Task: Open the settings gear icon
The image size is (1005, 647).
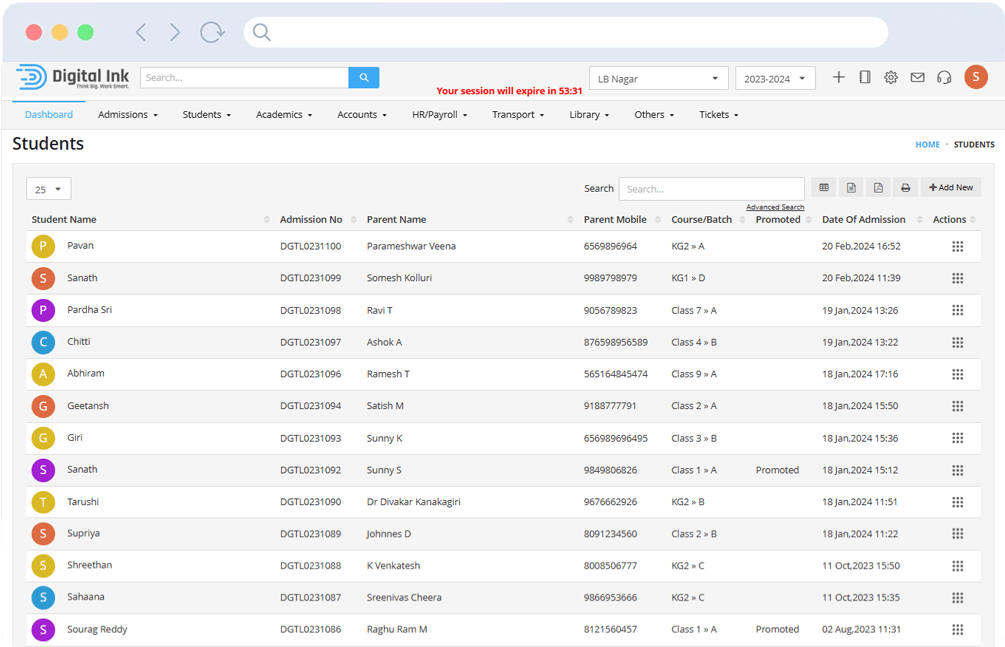Action: 890,77
